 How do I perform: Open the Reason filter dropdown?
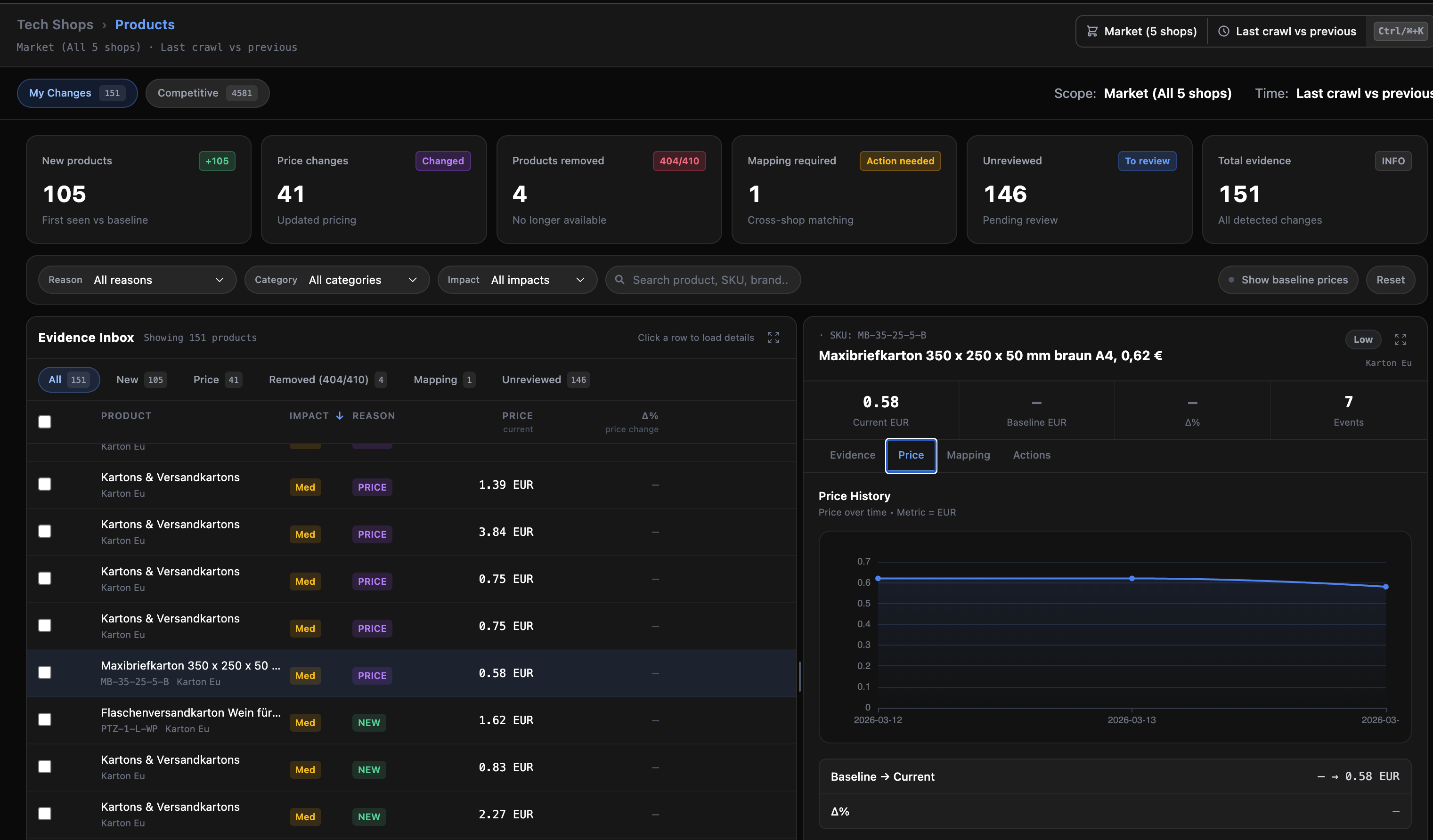coord(137,280)
